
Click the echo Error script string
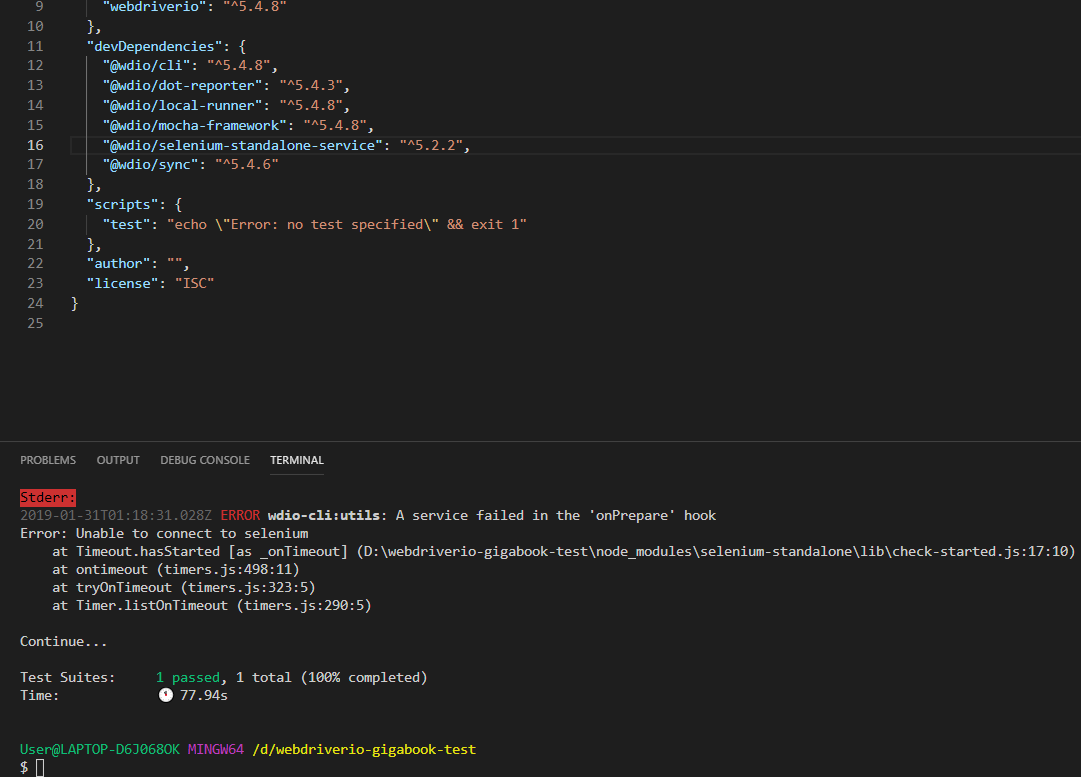pos(347,225)
